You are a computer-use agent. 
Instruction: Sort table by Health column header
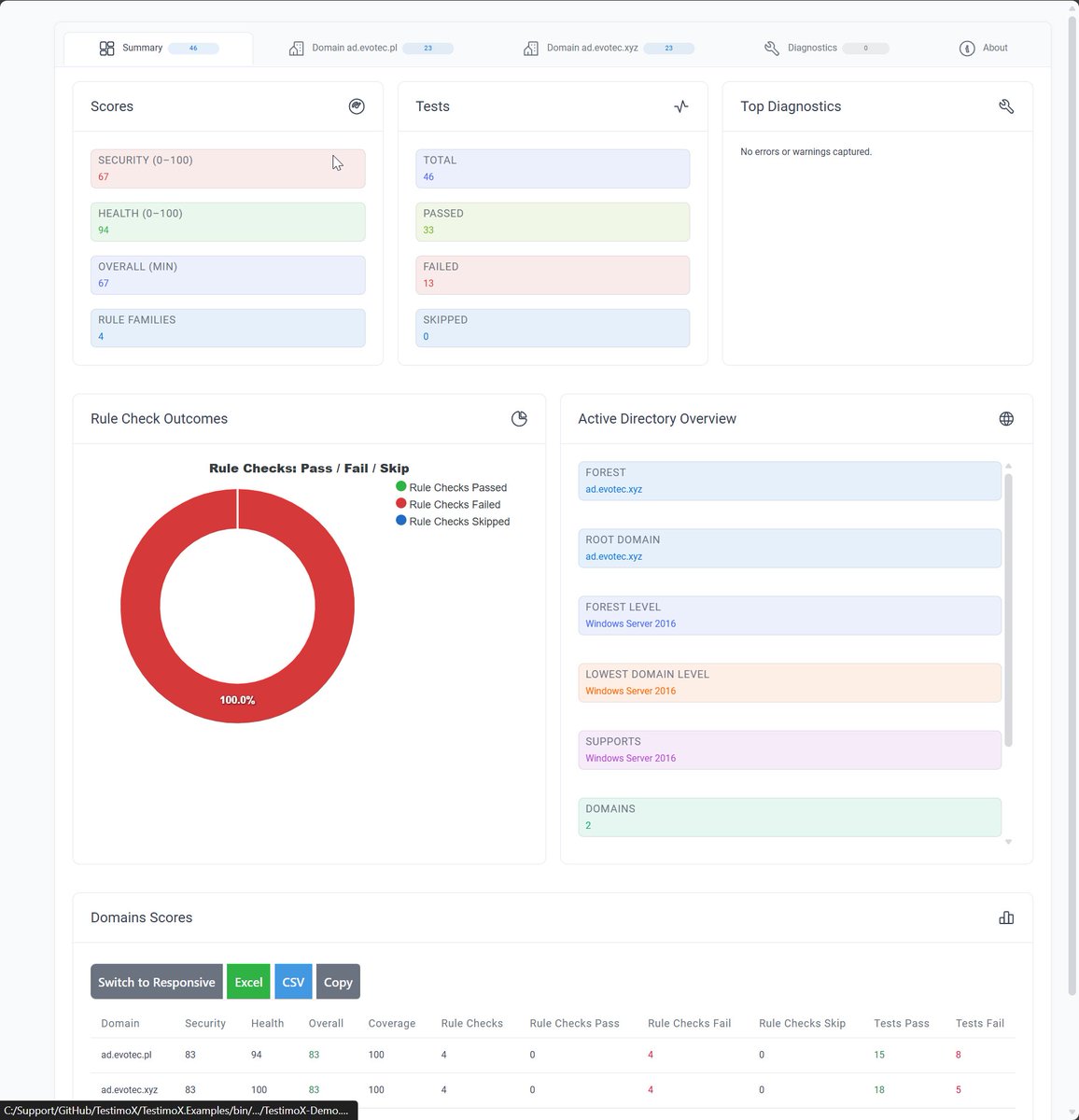click(267, 1023)
